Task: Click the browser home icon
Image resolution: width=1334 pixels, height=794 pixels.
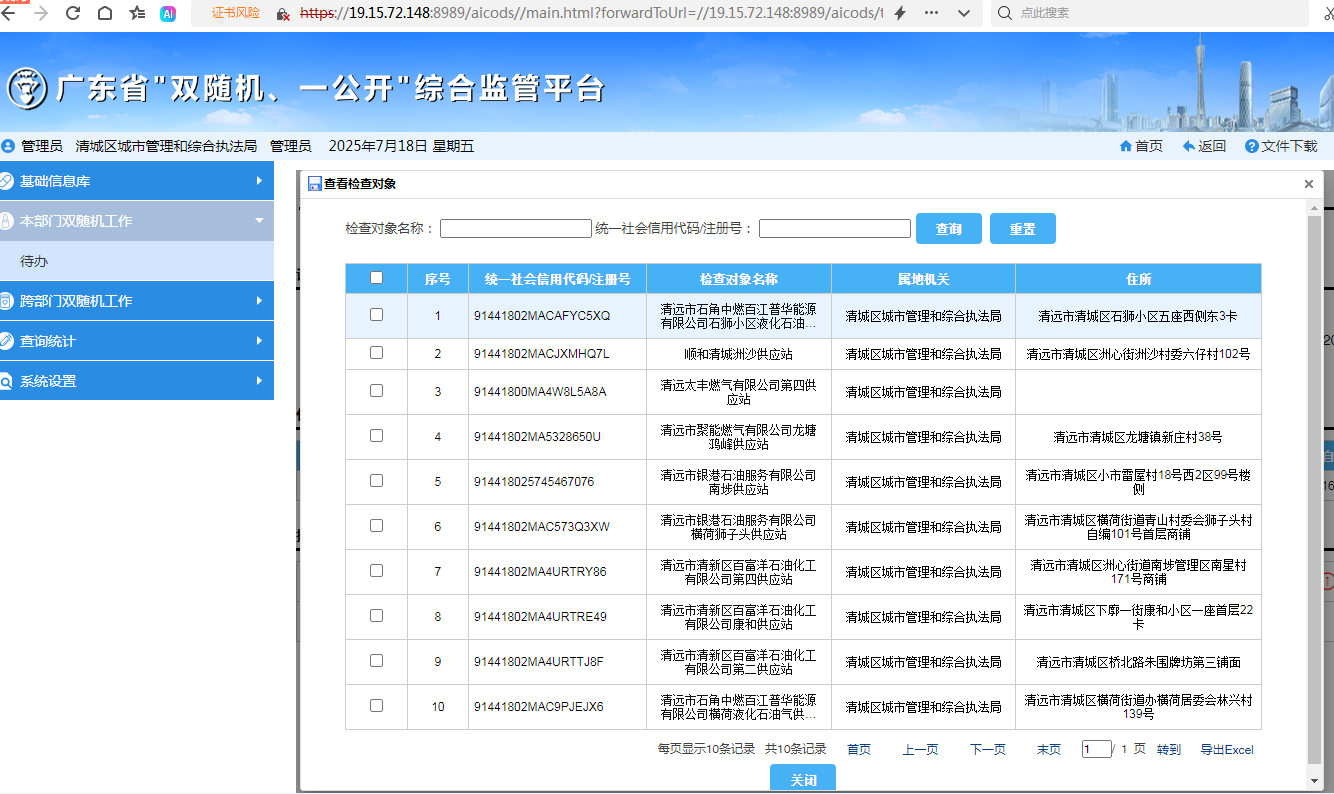Action: tap(105, 13)
